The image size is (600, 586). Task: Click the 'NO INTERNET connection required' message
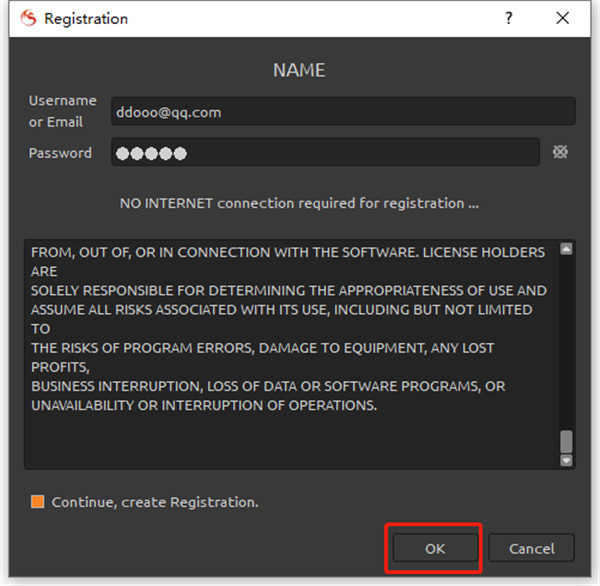click(x=299, y=203)
